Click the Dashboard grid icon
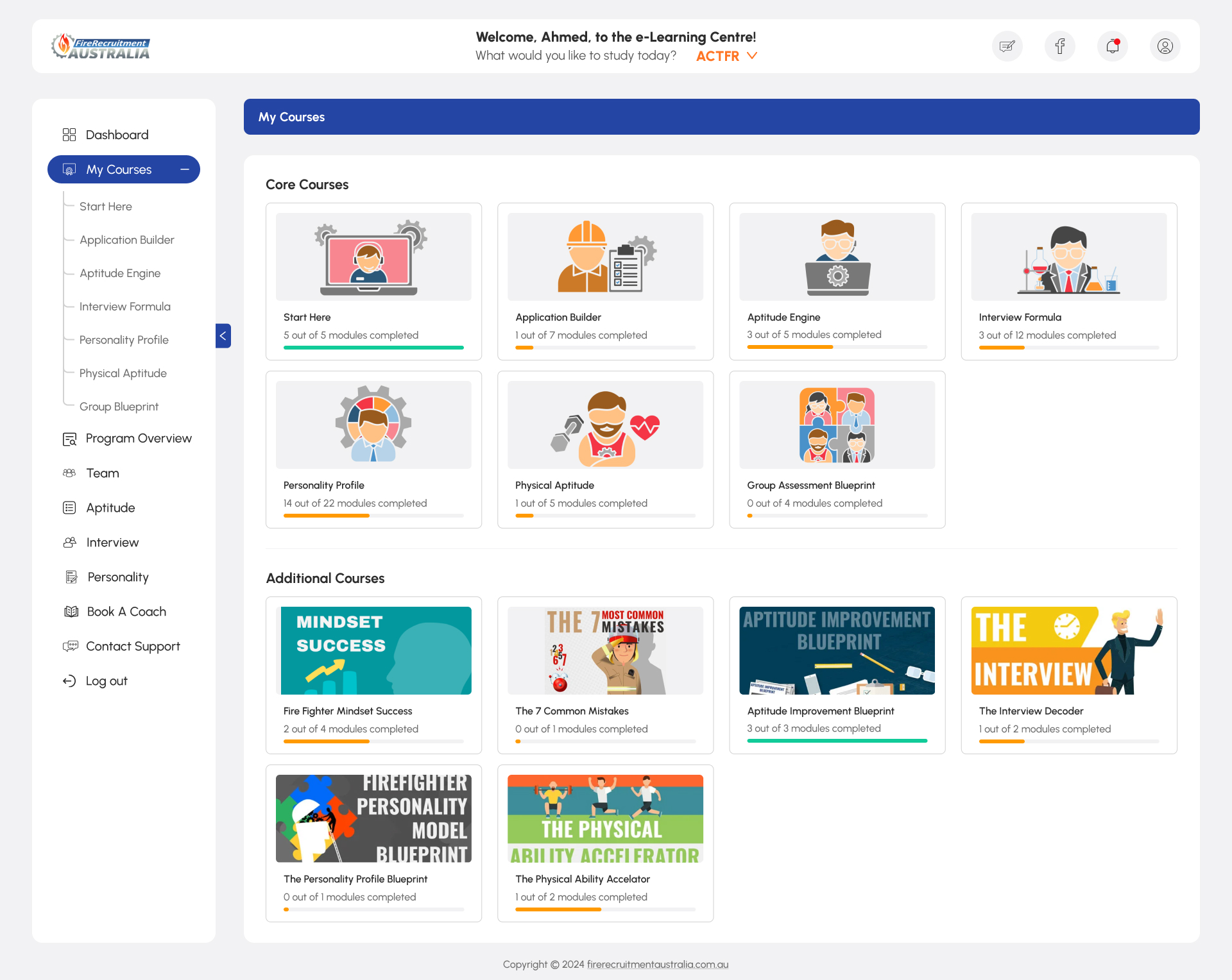1232x980 pixels. pos(69,135)
